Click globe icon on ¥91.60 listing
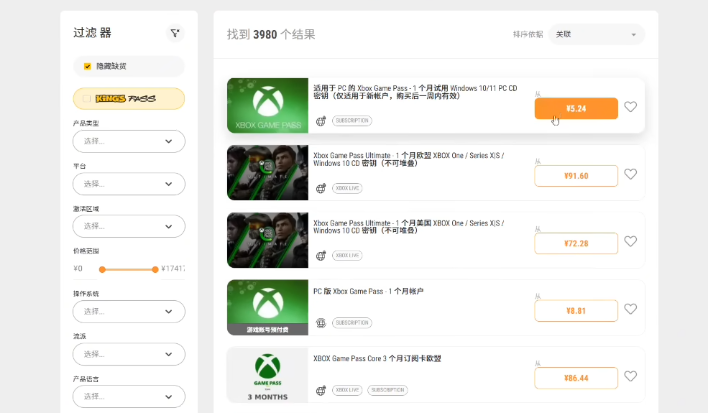708x413 pixels. point(321,188)
